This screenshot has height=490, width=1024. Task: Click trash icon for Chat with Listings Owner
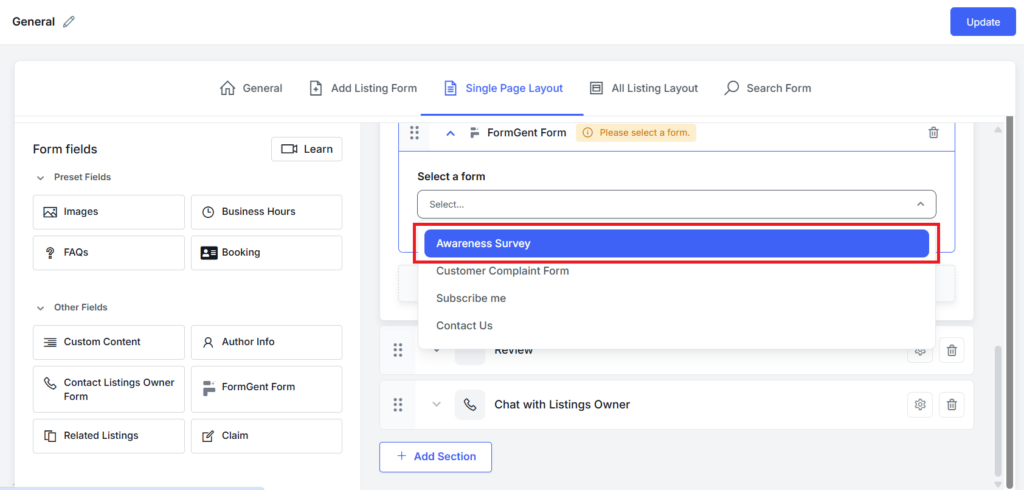pos(952,404)
